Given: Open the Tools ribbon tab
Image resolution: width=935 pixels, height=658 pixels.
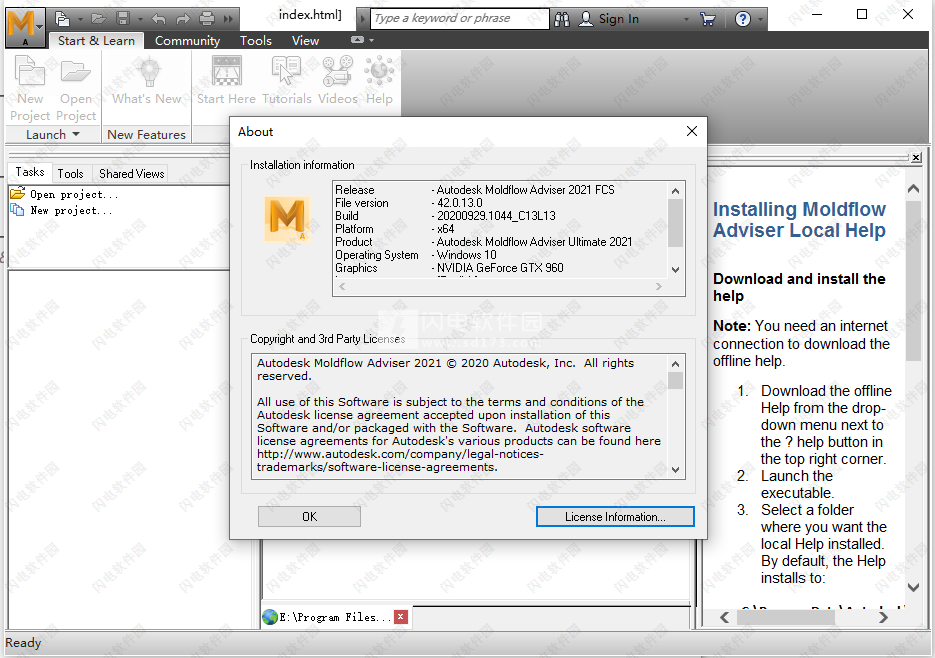Looking at the screenshot, I should tap(256, 41).
